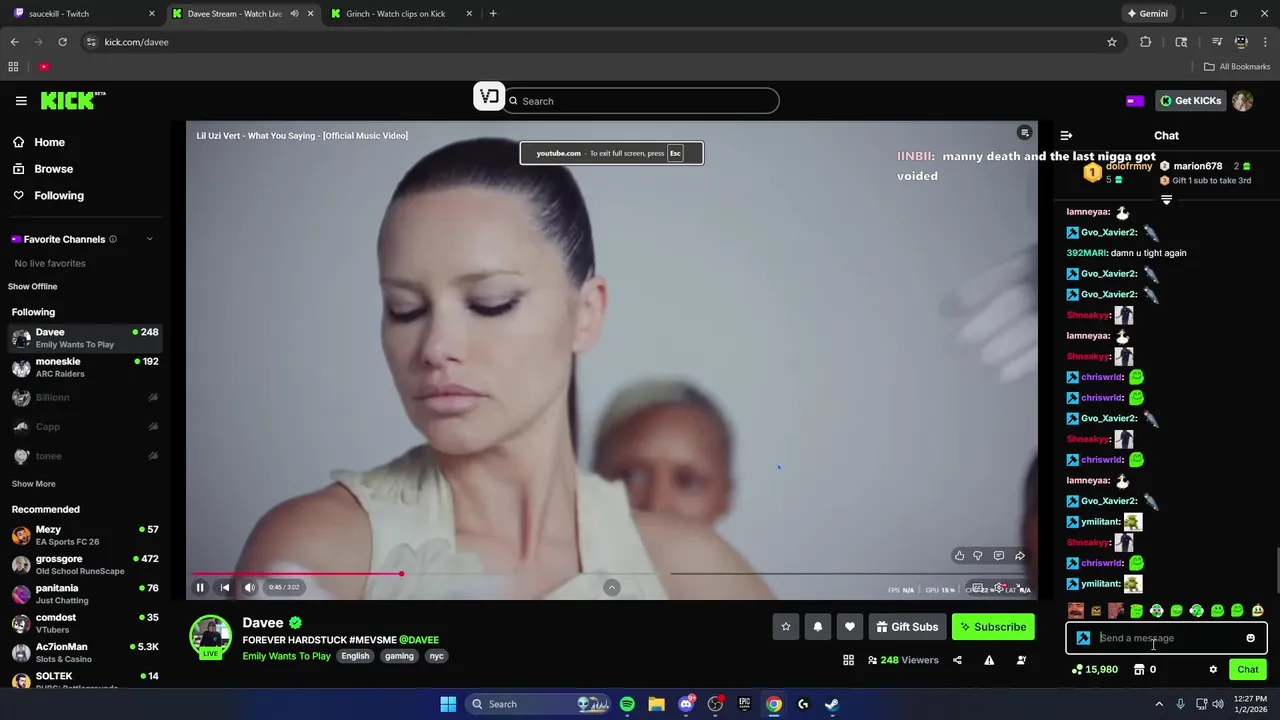Click the KICK logo
This screenshot has height=720, width=1280.
pos(72,100)
